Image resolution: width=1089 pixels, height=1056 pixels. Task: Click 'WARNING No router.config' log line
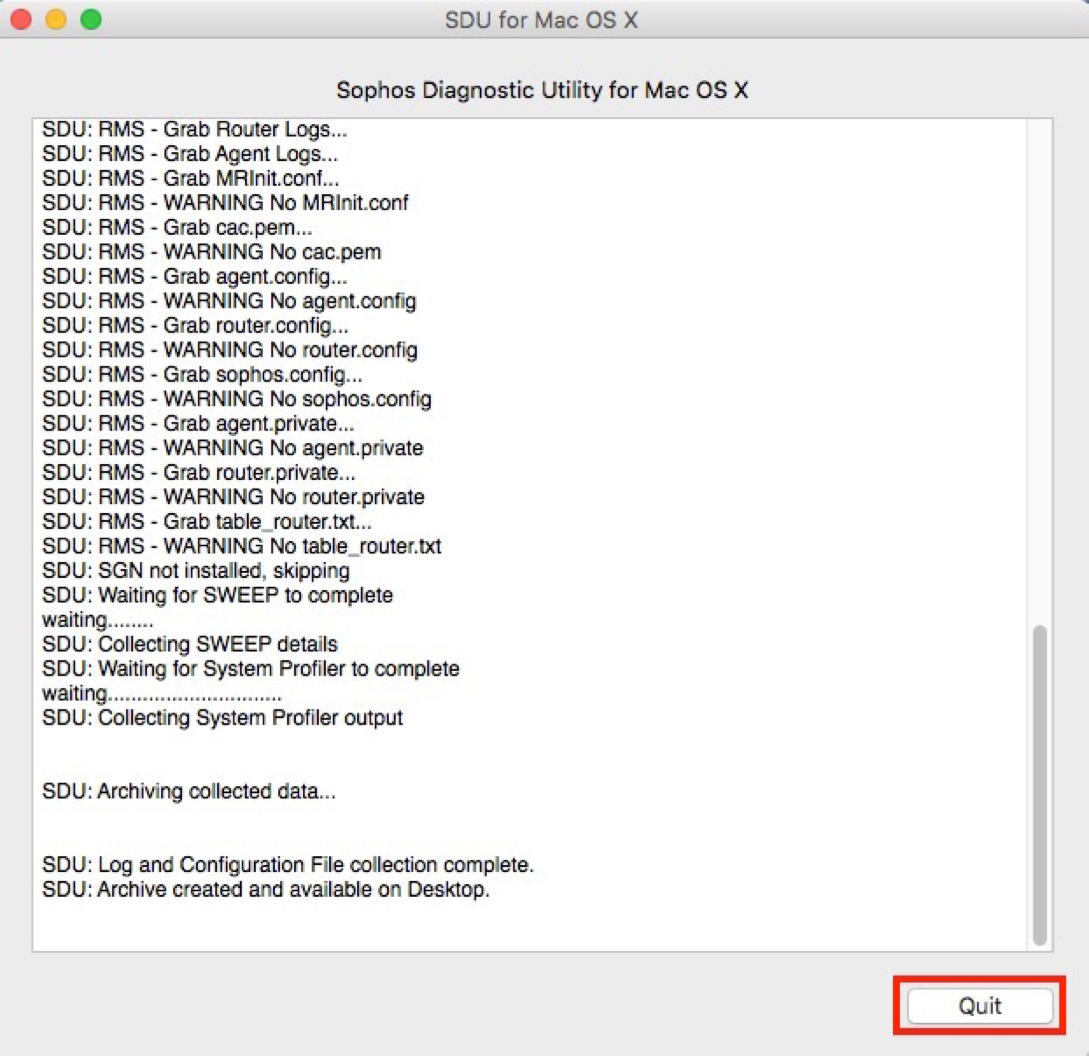click(230, 350)
